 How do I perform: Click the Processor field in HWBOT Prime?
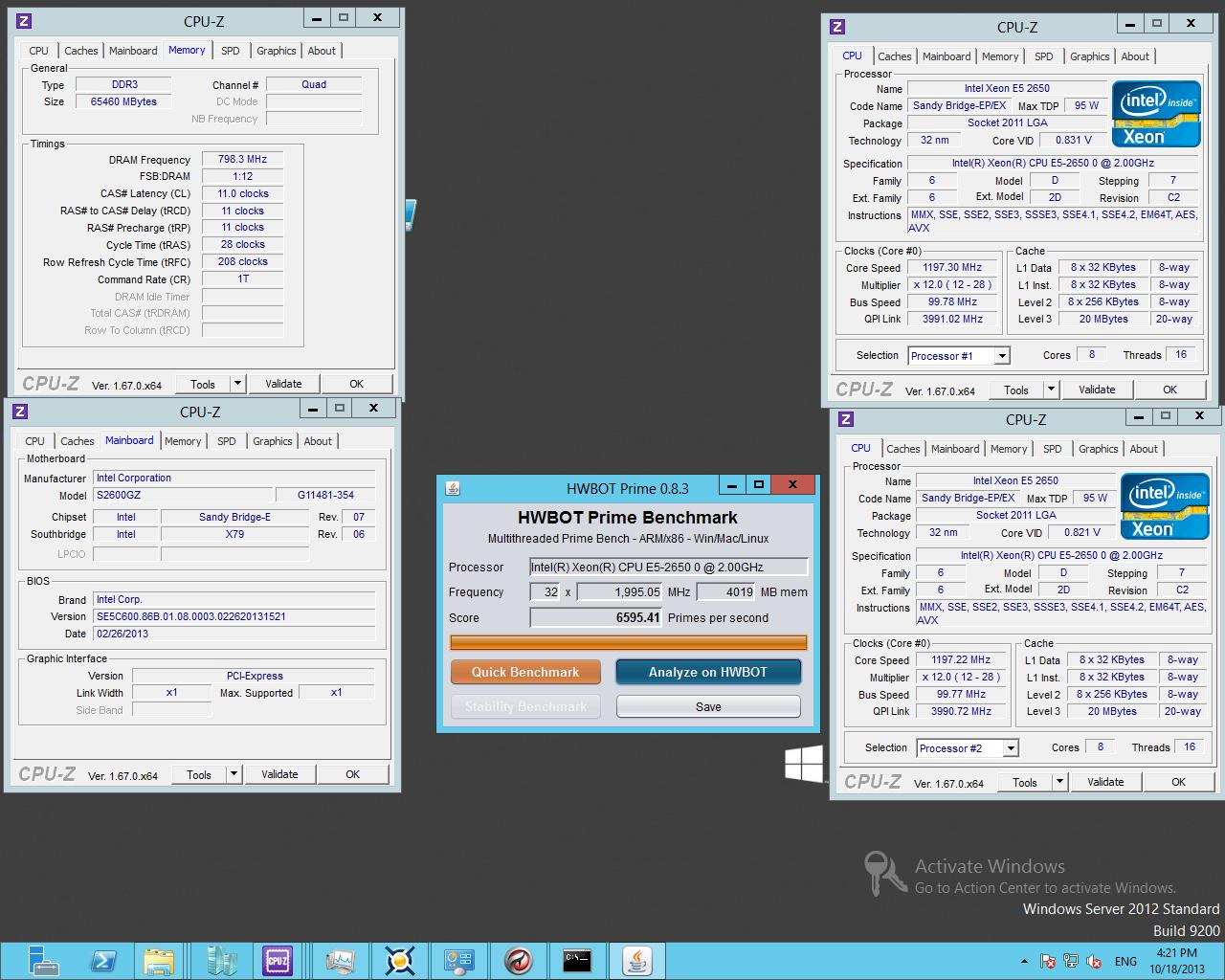pos(669,567)
